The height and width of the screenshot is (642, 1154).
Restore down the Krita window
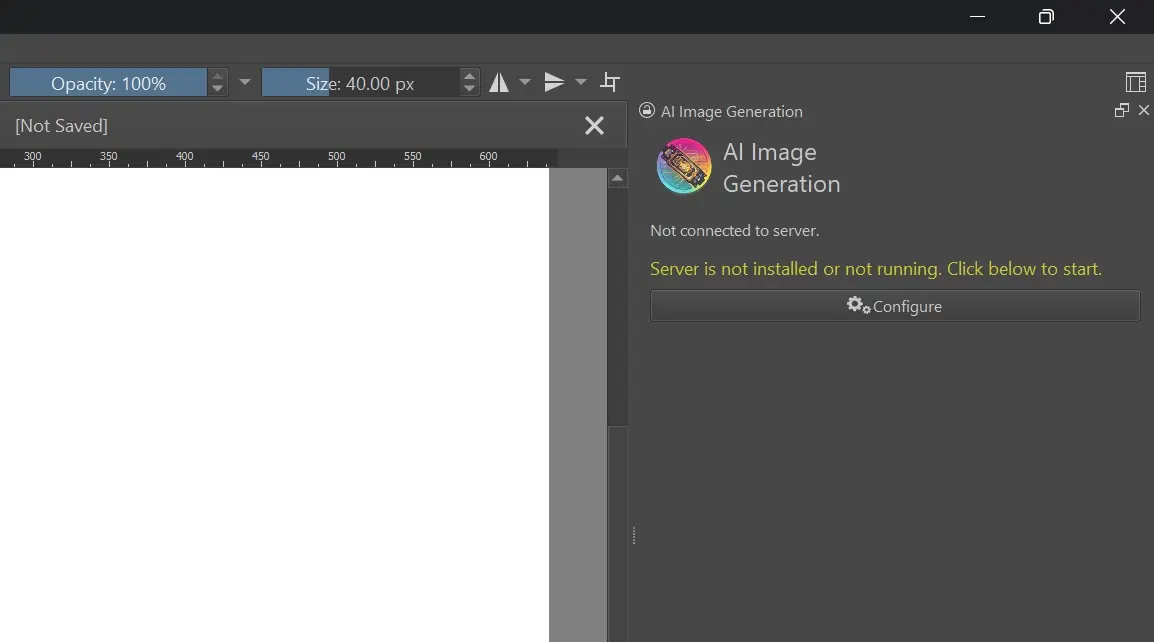[1046, 16]
